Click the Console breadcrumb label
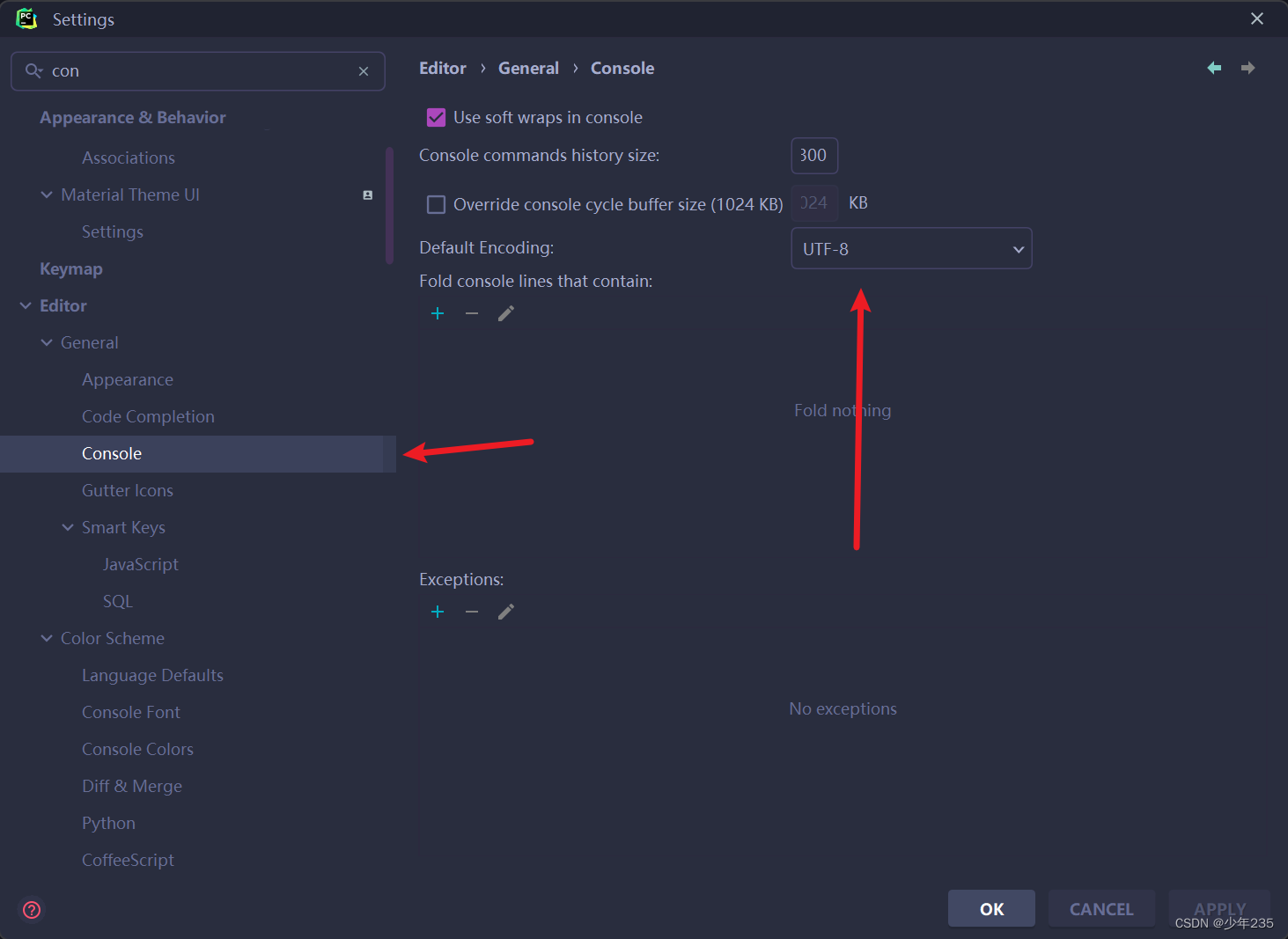The height and width of the screenshot is (939, 1288). tap(622, 68)
